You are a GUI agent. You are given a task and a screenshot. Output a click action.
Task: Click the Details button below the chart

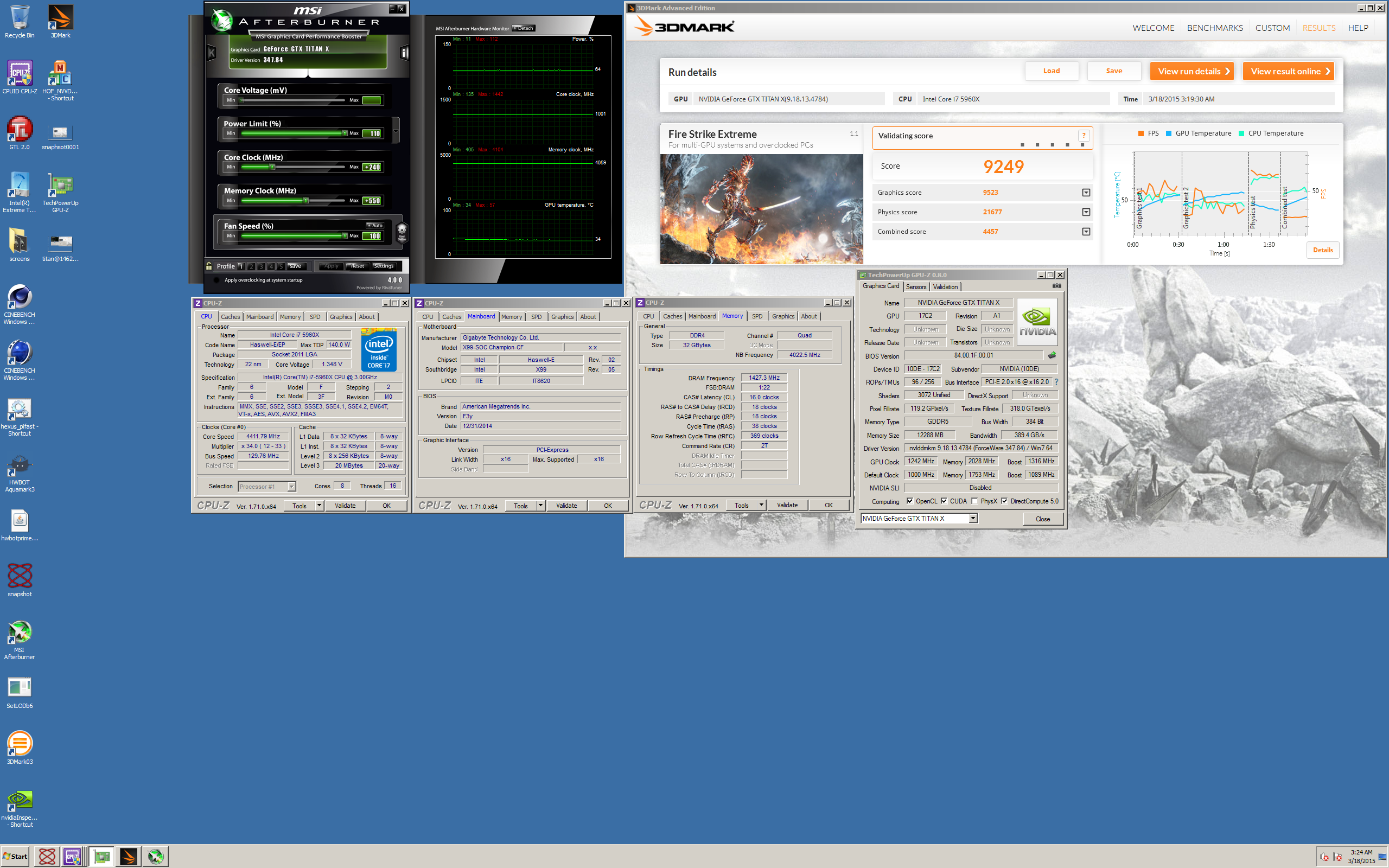point(1322,250)
